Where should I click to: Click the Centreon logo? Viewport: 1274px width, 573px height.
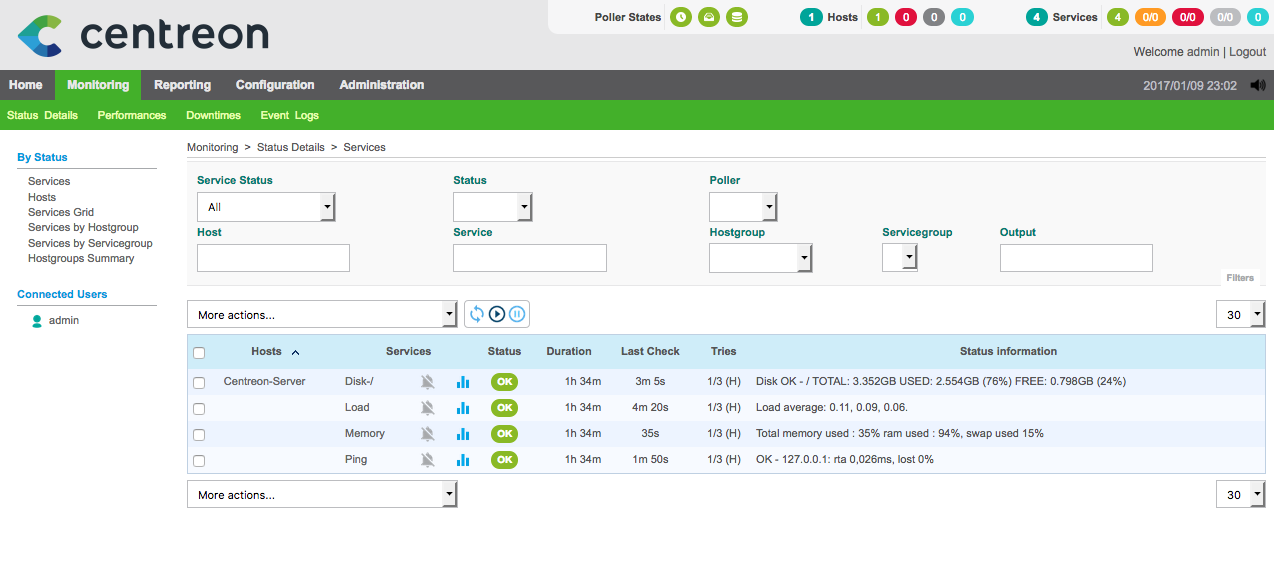click(143, 35)
